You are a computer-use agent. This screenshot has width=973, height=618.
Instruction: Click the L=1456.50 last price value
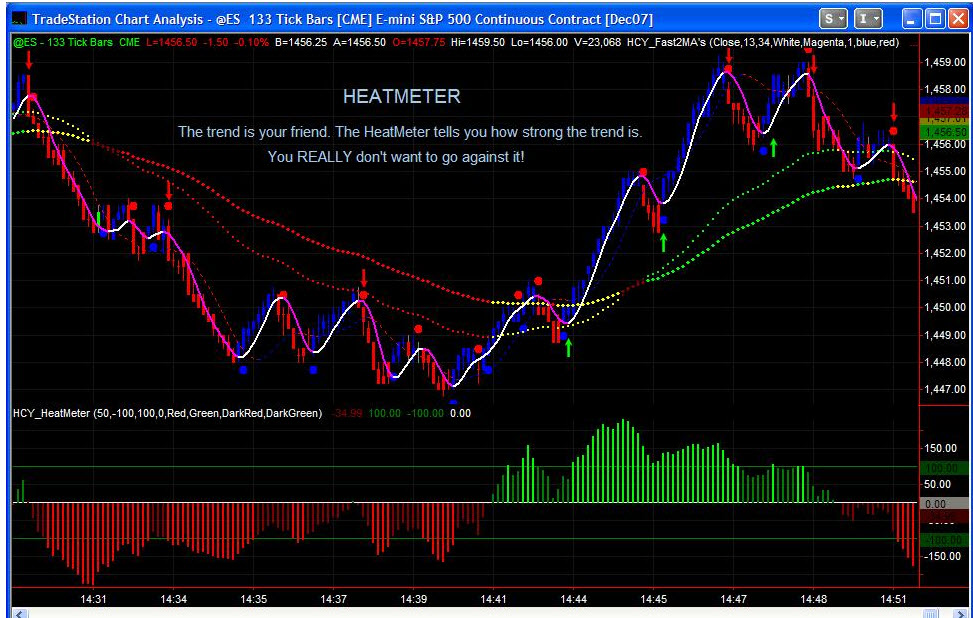(x=171, y=43)
